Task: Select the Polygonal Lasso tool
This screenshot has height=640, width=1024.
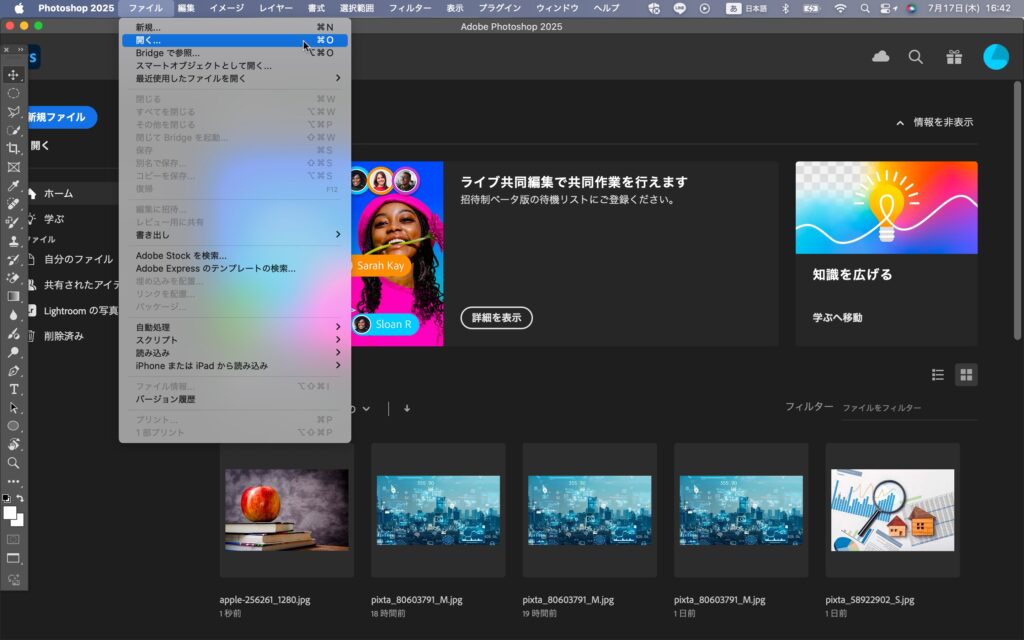Action: coord(13,112)
